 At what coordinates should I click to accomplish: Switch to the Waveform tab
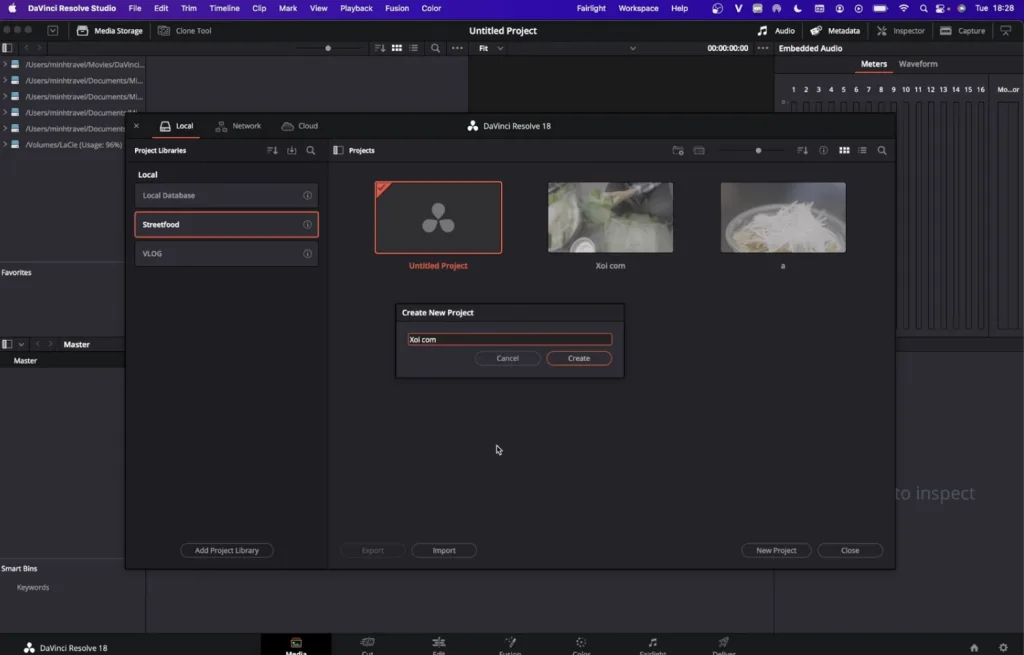918,64
